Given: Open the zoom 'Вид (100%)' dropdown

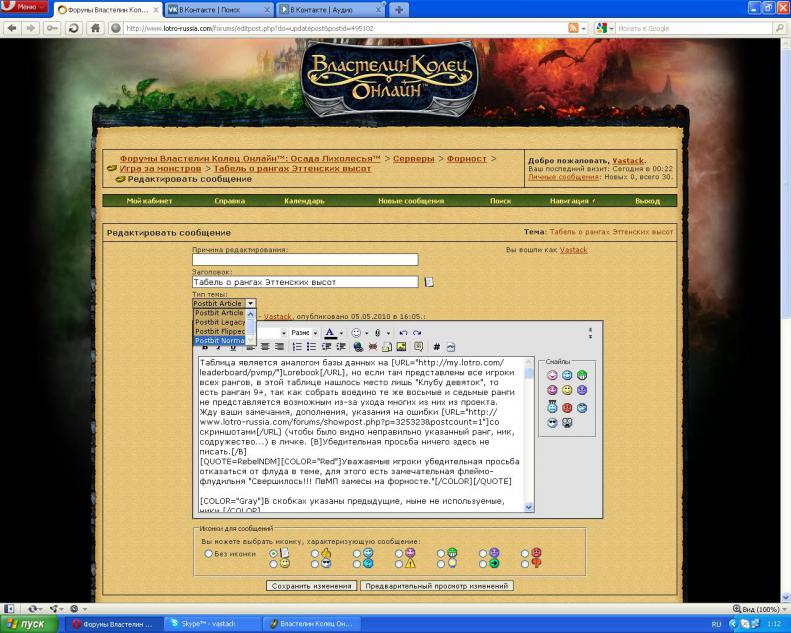Looking at the screenshot, I should click(762, 609).
